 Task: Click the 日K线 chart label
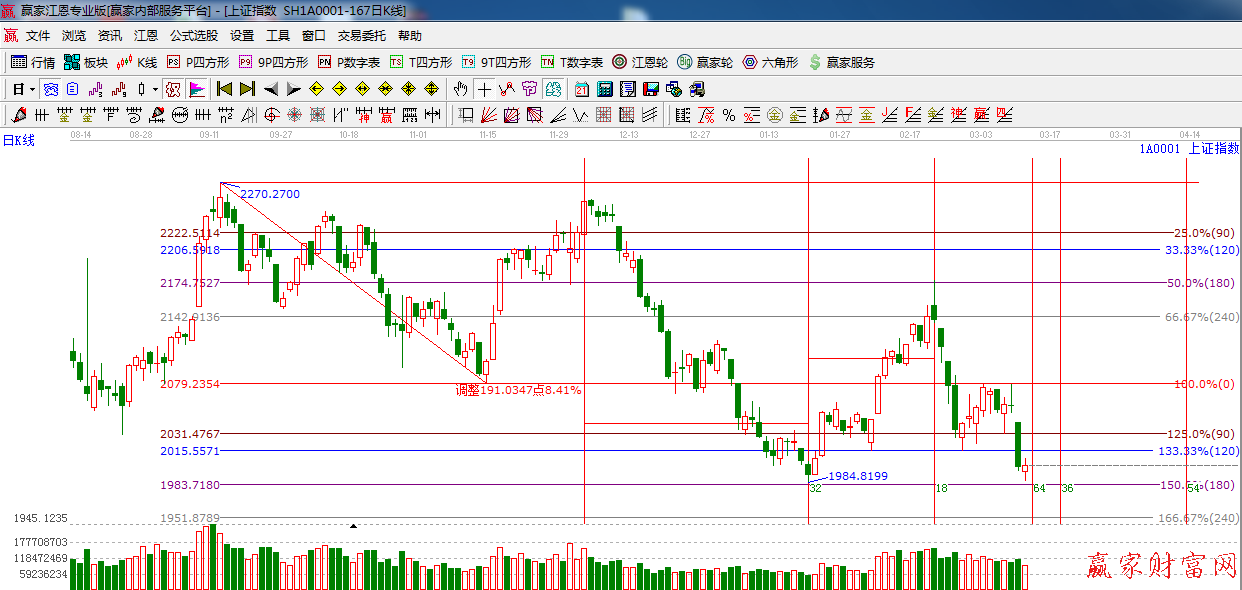18,141
